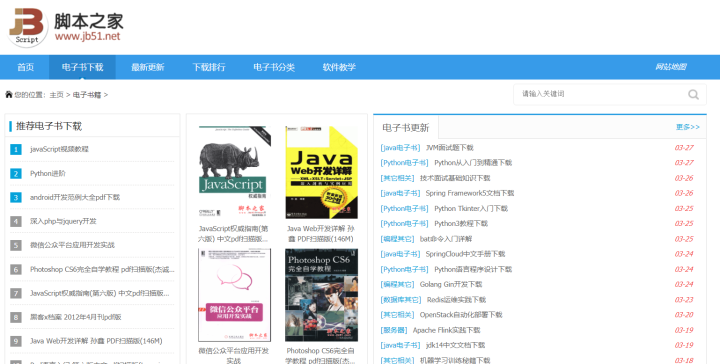Open OpenStack自动化部署下载 entry
The image size is (720, 364).
461,315
